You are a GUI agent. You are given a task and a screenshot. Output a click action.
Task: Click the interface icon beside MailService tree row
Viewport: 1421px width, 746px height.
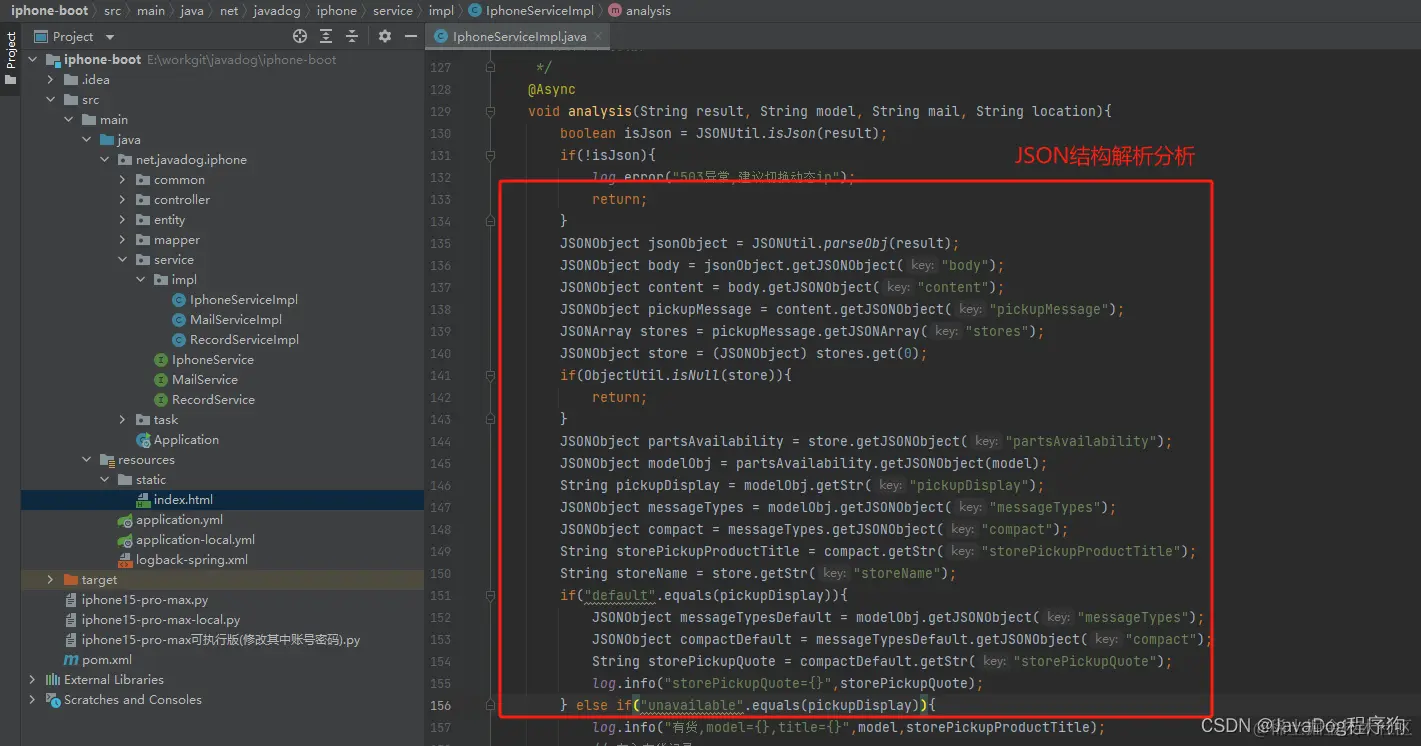(161, 380)
